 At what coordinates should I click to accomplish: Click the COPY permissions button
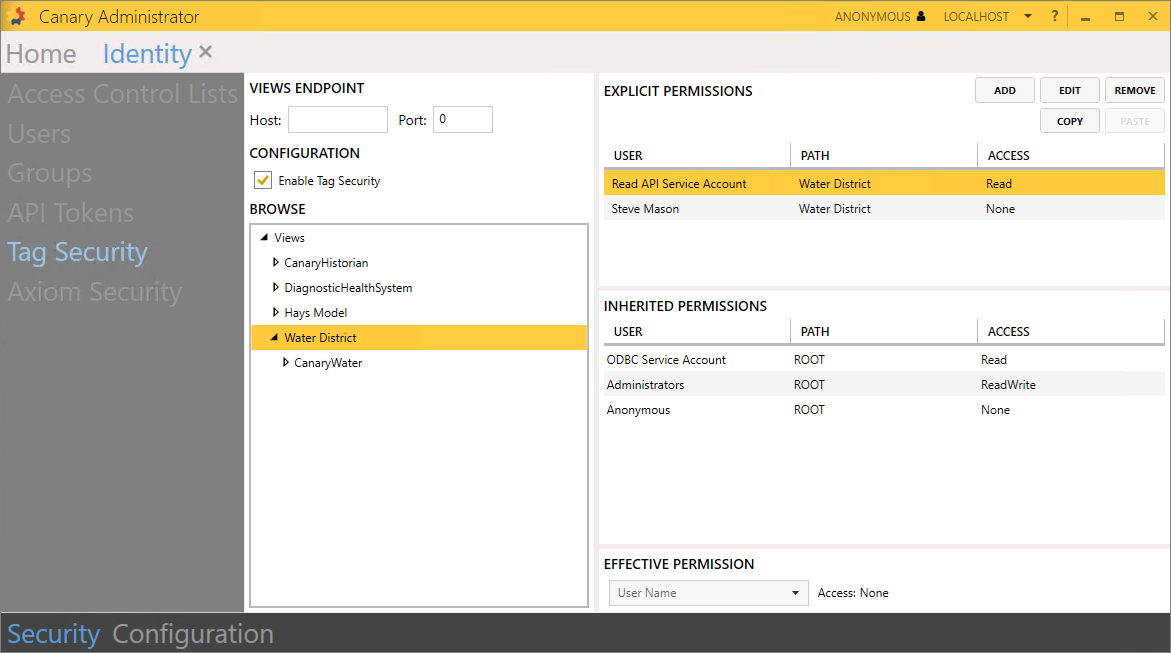(1069, 121)
